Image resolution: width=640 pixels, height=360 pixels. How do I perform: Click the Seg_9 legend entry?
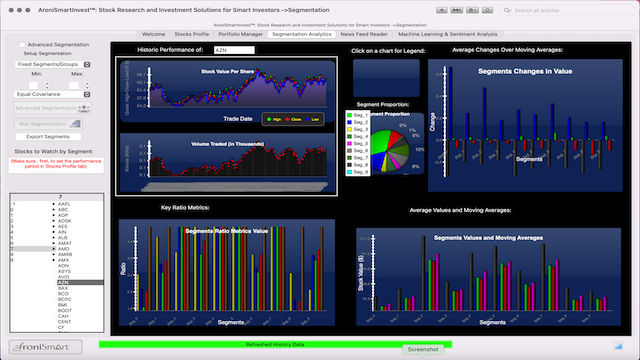[358, 172]
